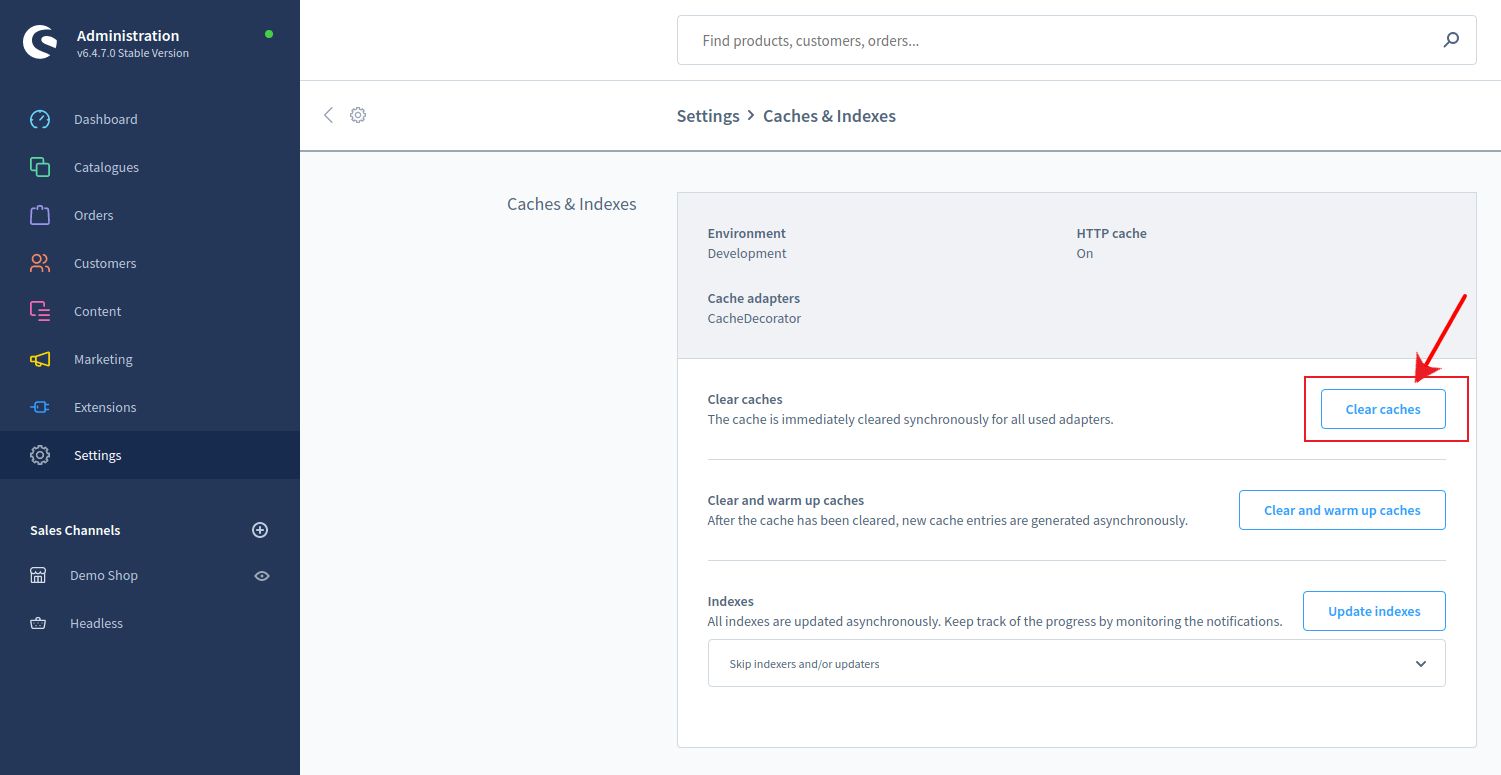The width and height of the screenshot is (1501, 775).
Task: Select the Extensions plug icon
Action: coord(40,407)
